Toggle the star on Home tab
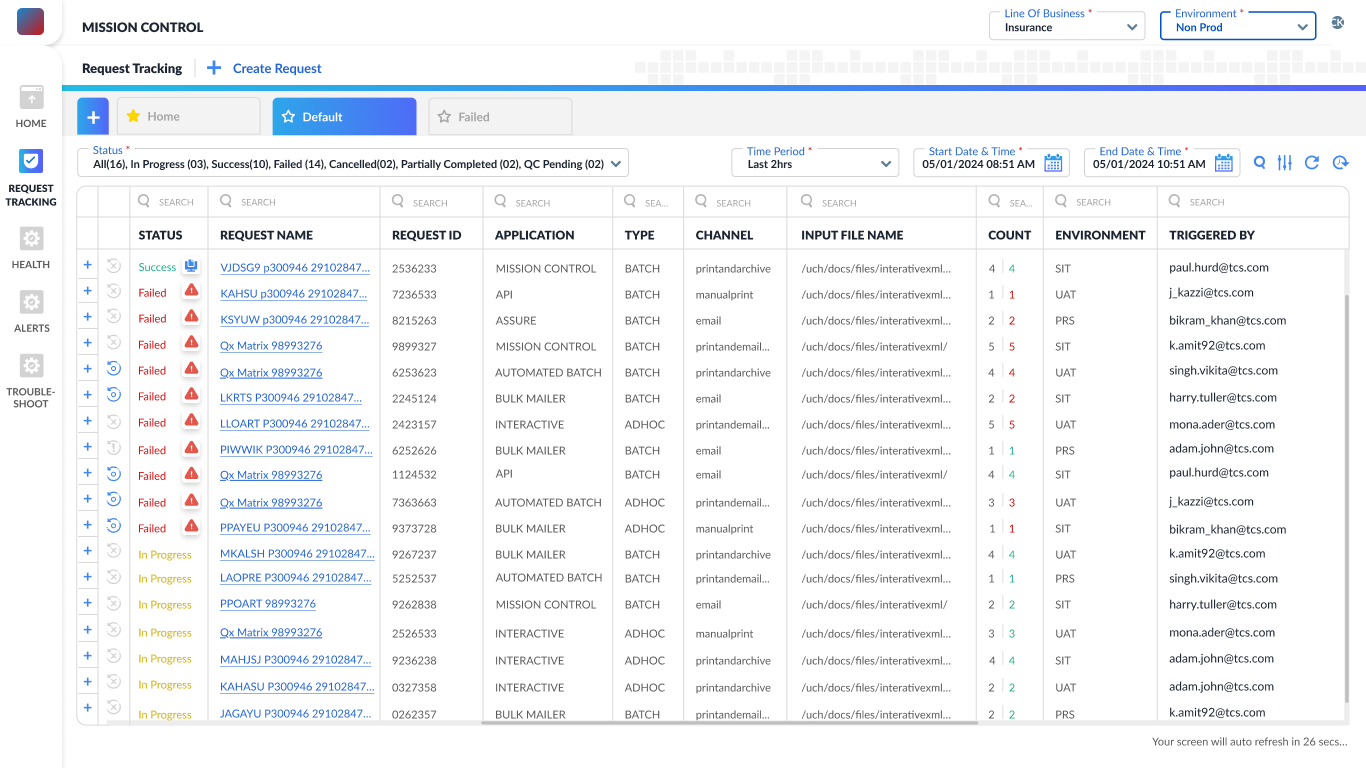 133,117
